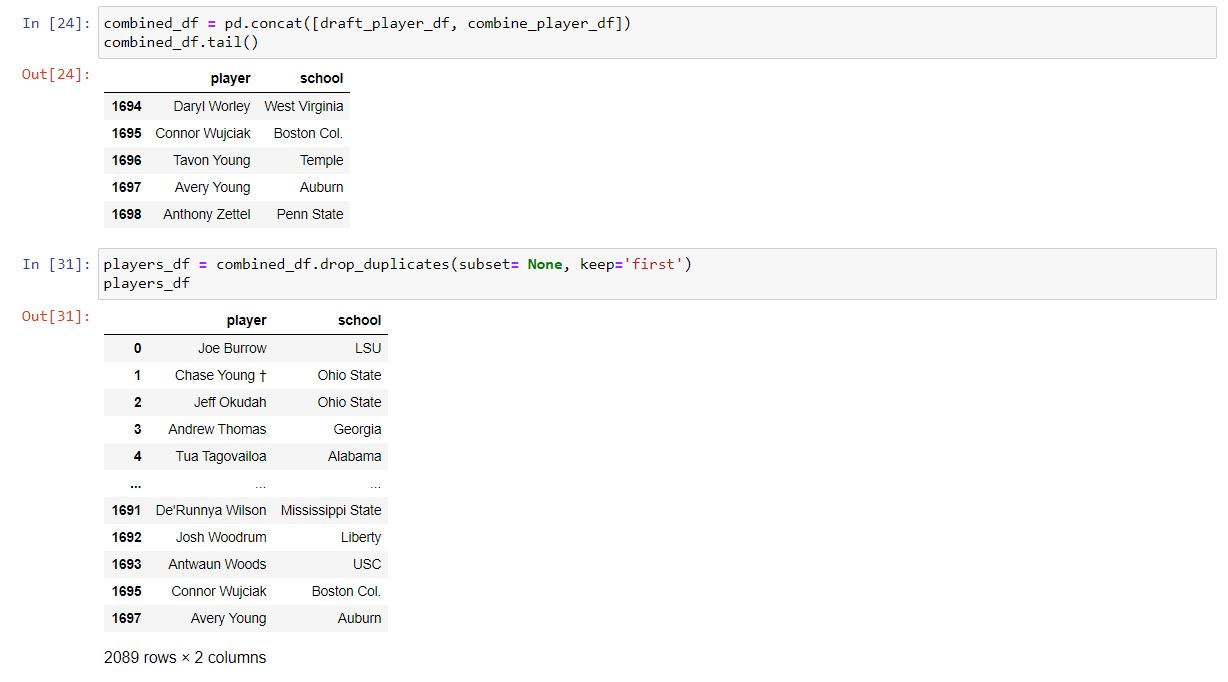Select the 'Chase Young †' cell

click(221, 375)
